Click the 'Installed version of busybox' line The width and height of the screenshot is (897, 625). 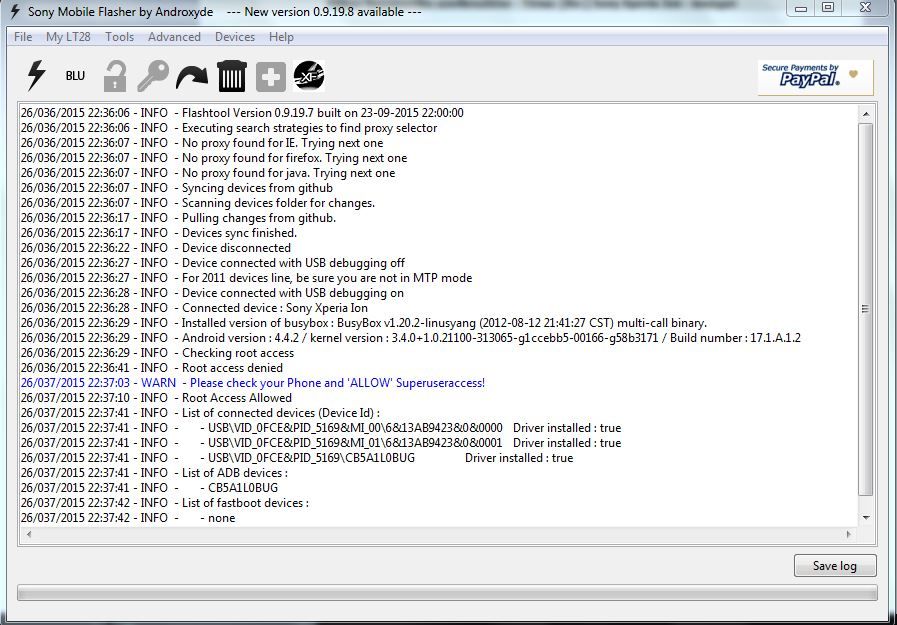[364, 323]
